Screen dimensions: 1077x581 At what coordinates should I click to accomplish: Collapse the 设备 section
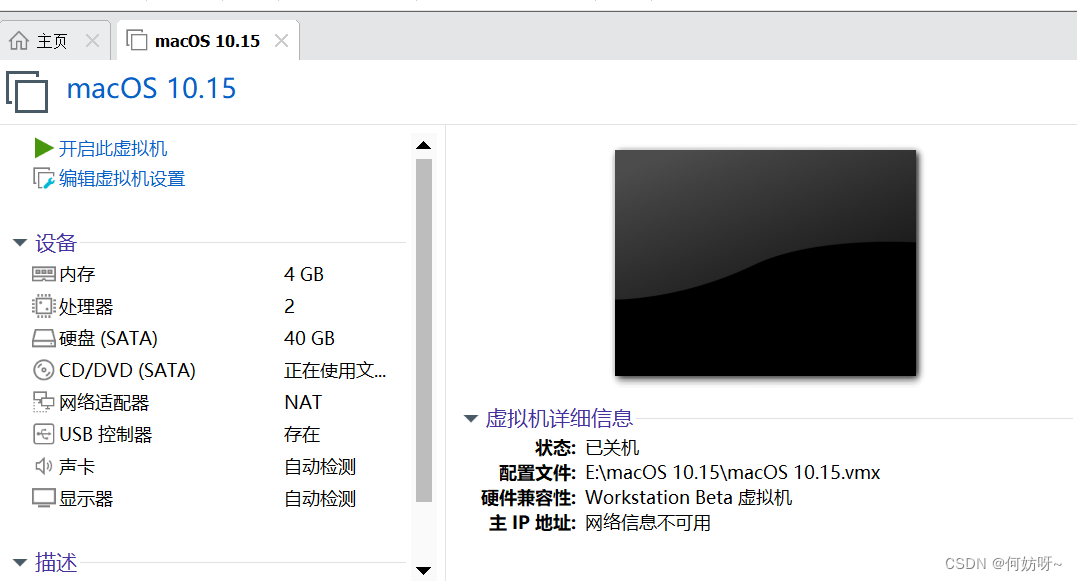[x=20, y=242]
